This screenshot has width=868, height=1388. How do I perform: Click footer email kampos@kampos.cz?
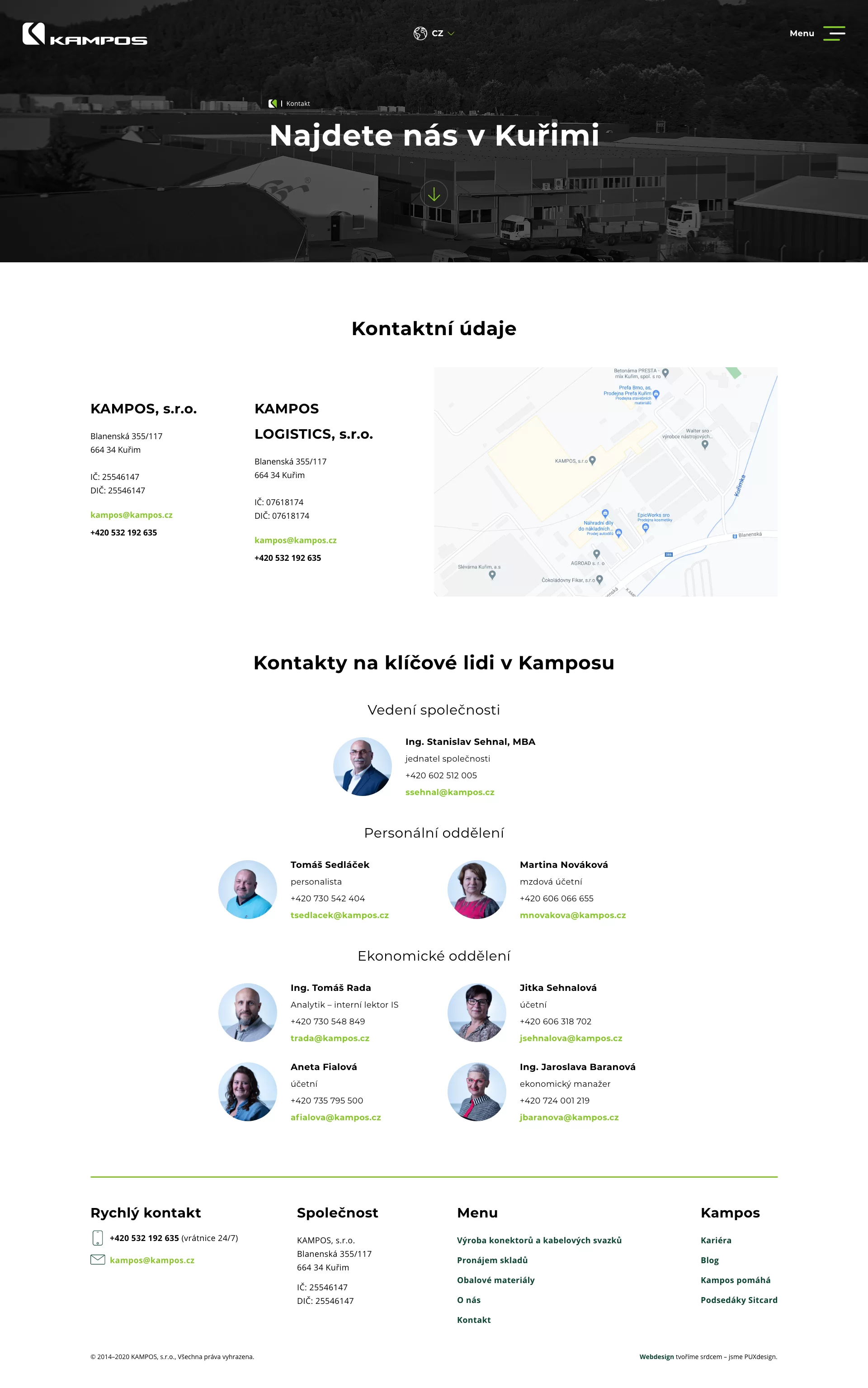tap(152, 1260)
